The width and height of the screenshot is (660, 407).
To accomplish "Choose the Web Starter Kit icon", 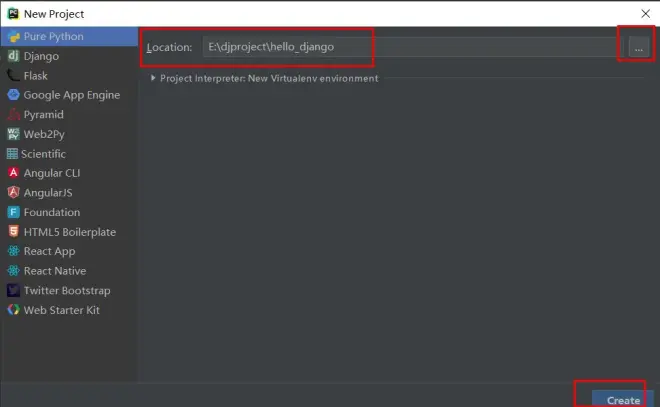I will tap(13, 310).
